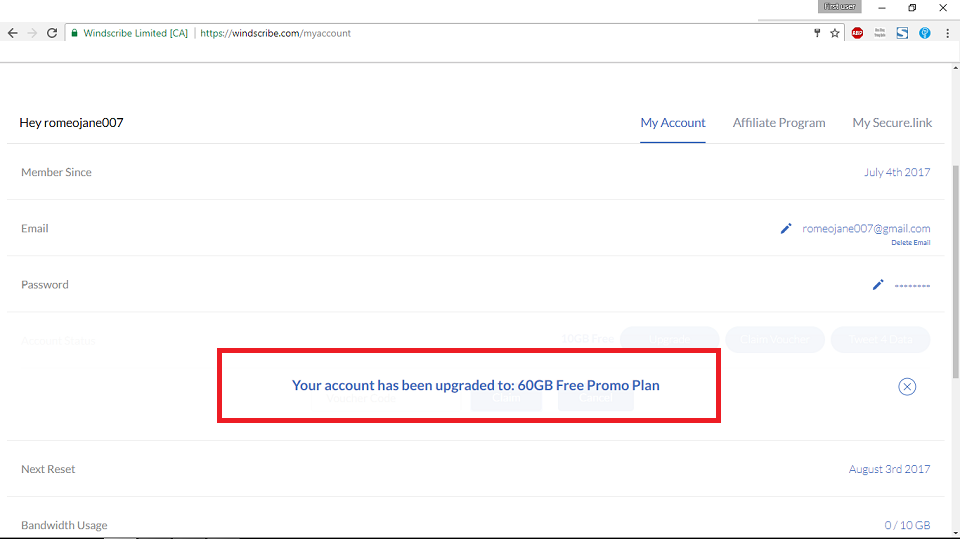Viewport: 960px width, 539px height.
Task: Open the First user profile button
Action: pyautogui.click(x=839, y=7)
